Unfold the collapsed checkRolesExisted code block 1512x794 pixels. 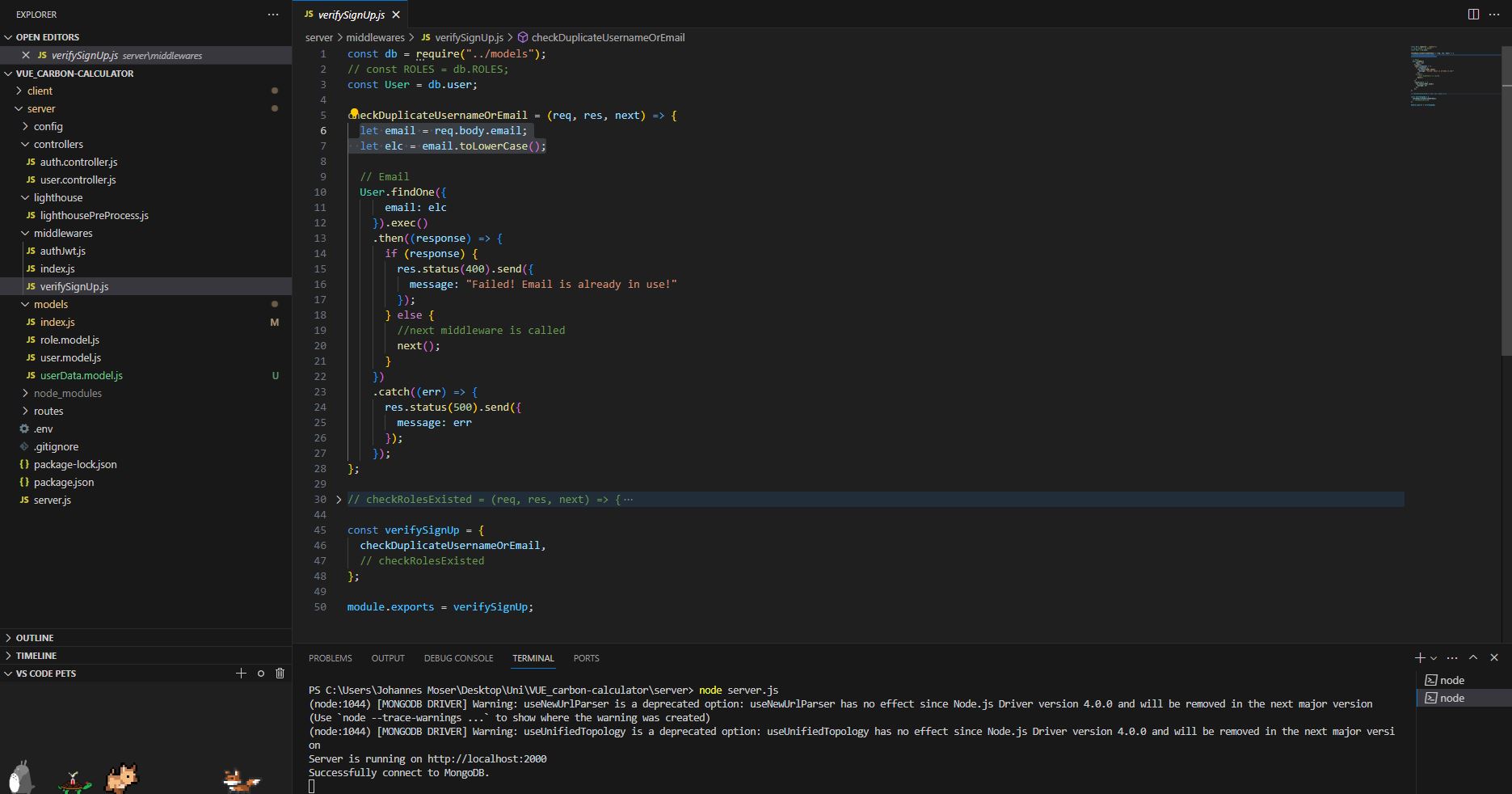tap(339, 500)
